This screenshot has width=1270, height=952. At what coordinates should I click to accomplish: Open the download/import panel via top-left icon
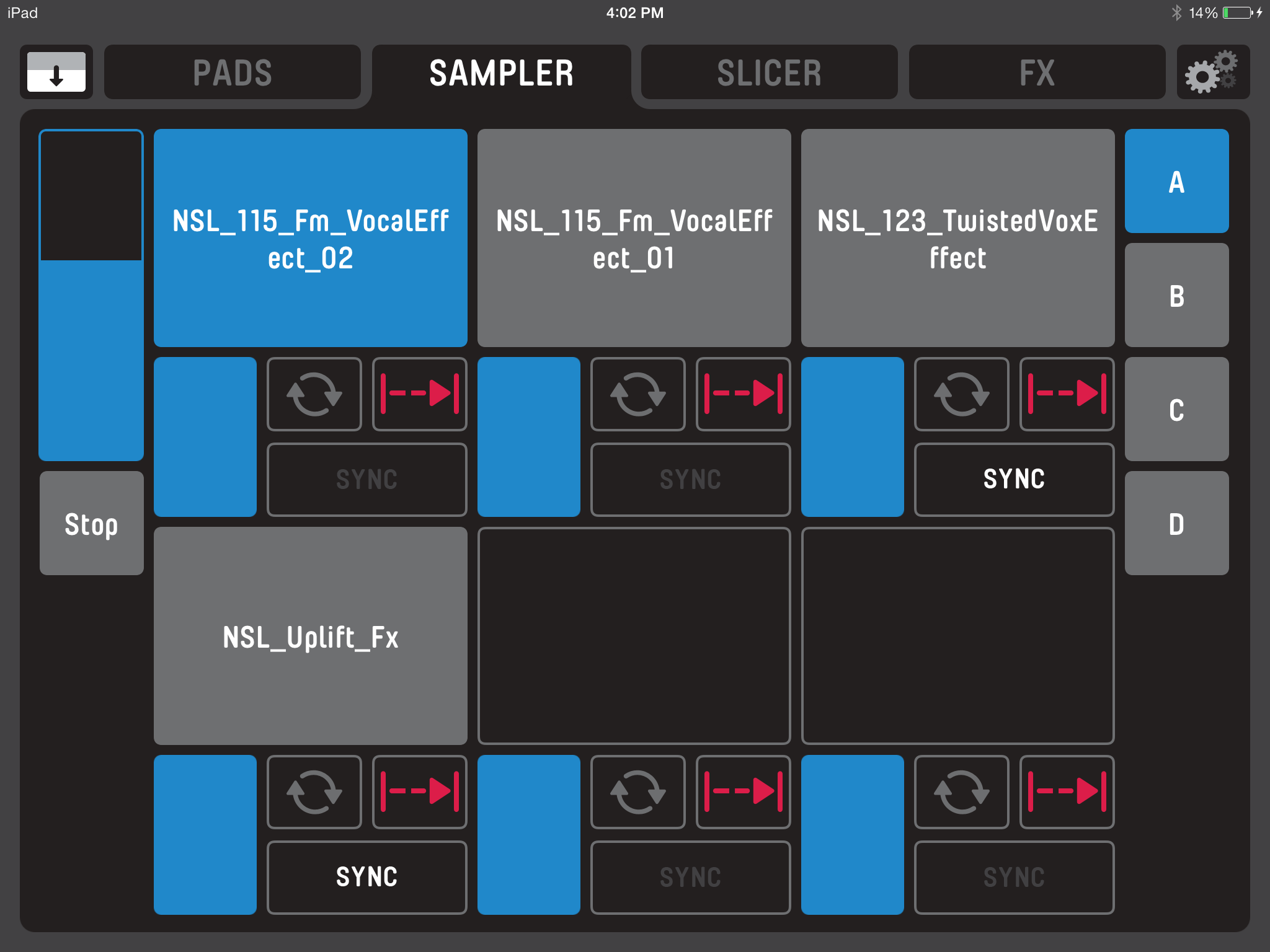coord(58,73)
